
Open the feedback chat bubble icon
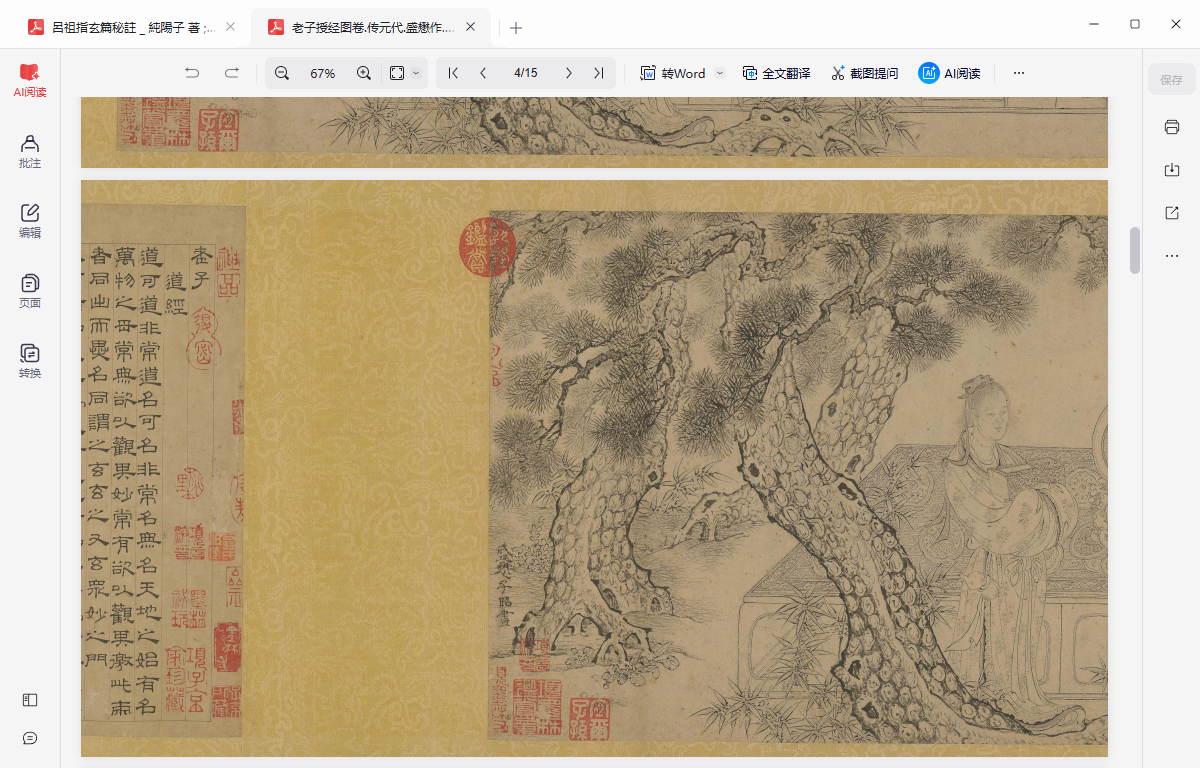tap(30, 738)
